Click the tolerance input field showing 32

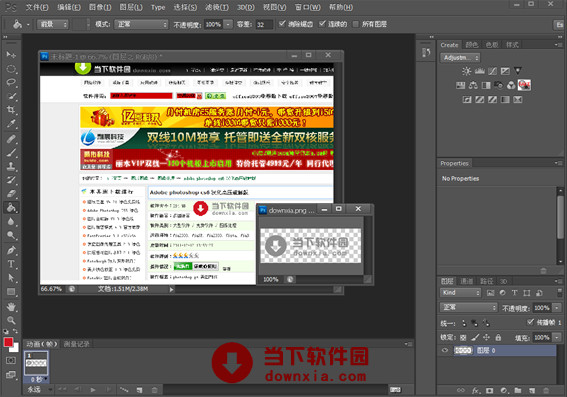(264, 24)
